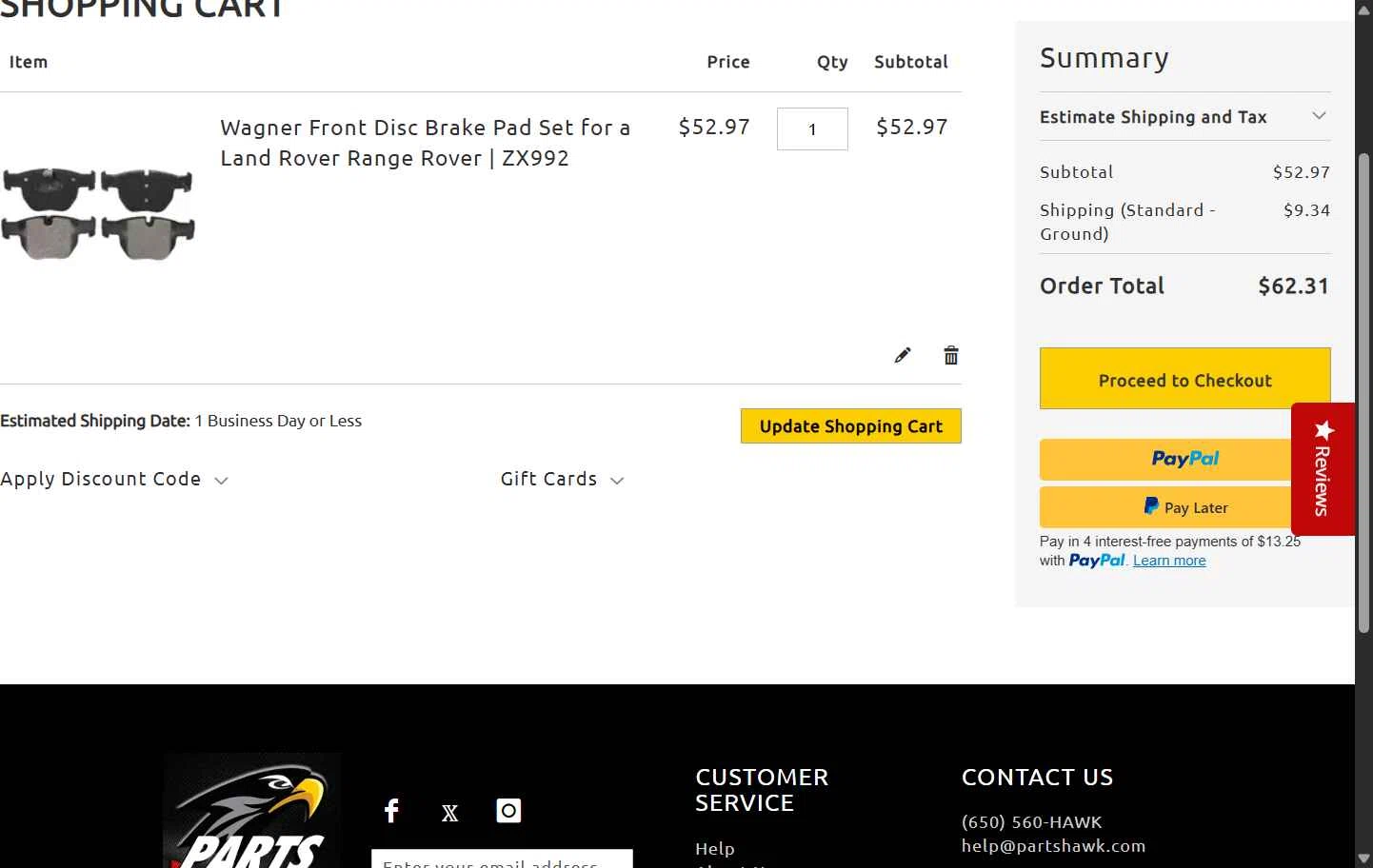1373x868 pixels.
Task: Click the brake pad product thumbnail
Action: [x=98, y=214]
